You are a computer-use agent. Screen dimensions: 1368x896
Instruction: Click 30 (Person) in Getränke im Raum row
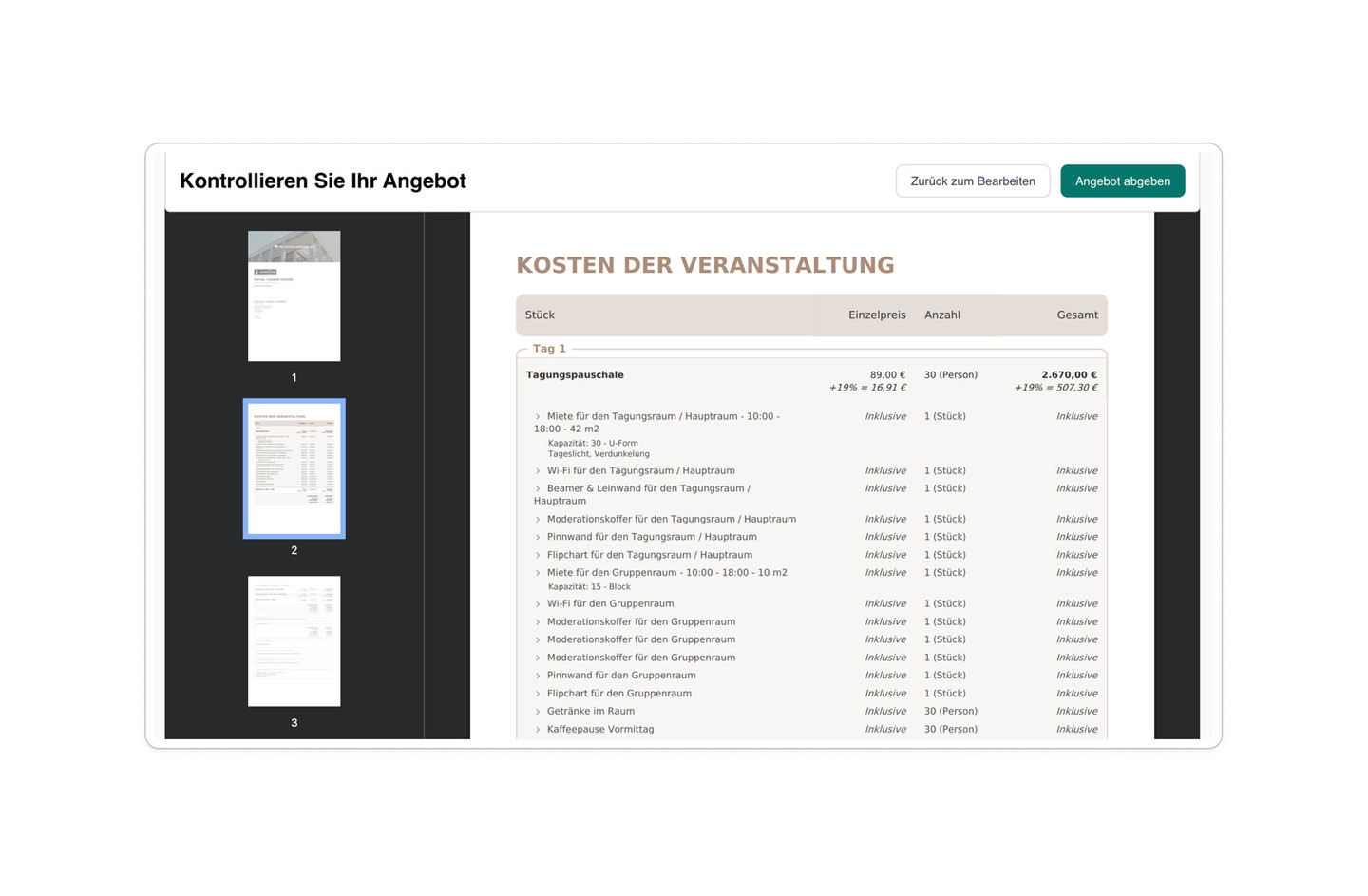951,711
